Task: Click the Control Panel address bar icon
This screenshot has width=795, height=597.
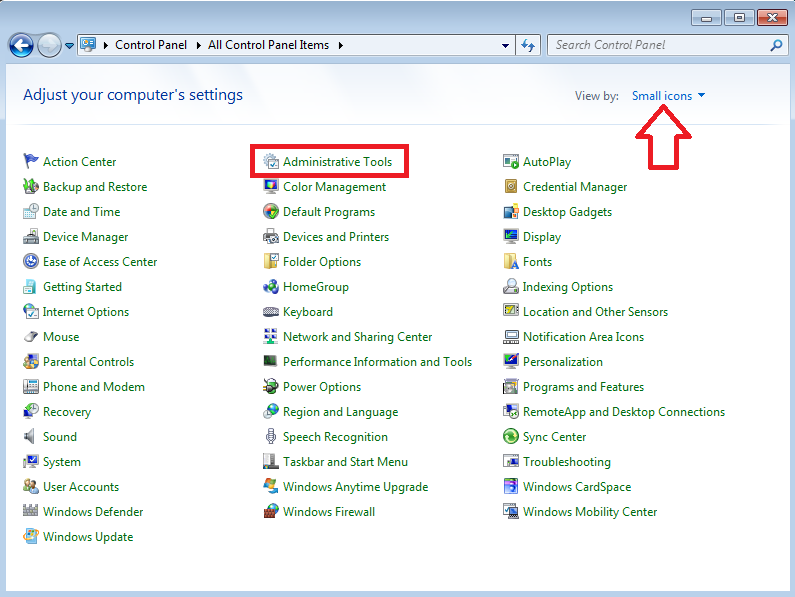Action: [x=88, y=45]
